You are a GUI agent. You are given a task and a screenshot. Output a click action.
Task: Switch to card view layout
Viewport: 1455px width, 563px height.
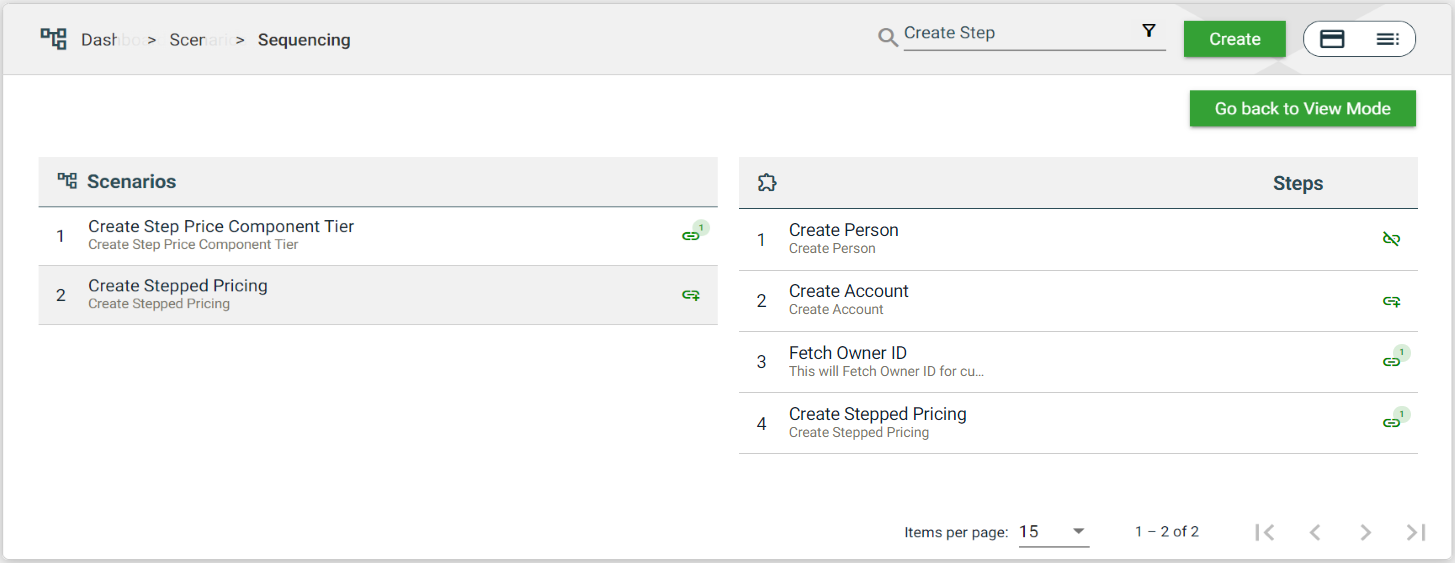pyautogui.click(x=1332, y=39)
